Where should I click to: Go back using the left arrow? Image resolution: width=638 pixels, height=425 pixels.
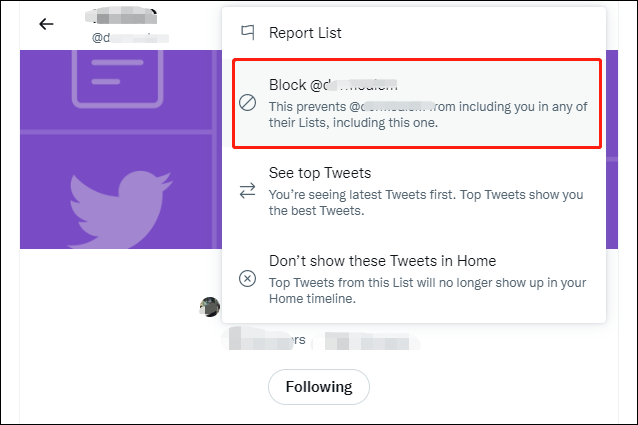46,24
